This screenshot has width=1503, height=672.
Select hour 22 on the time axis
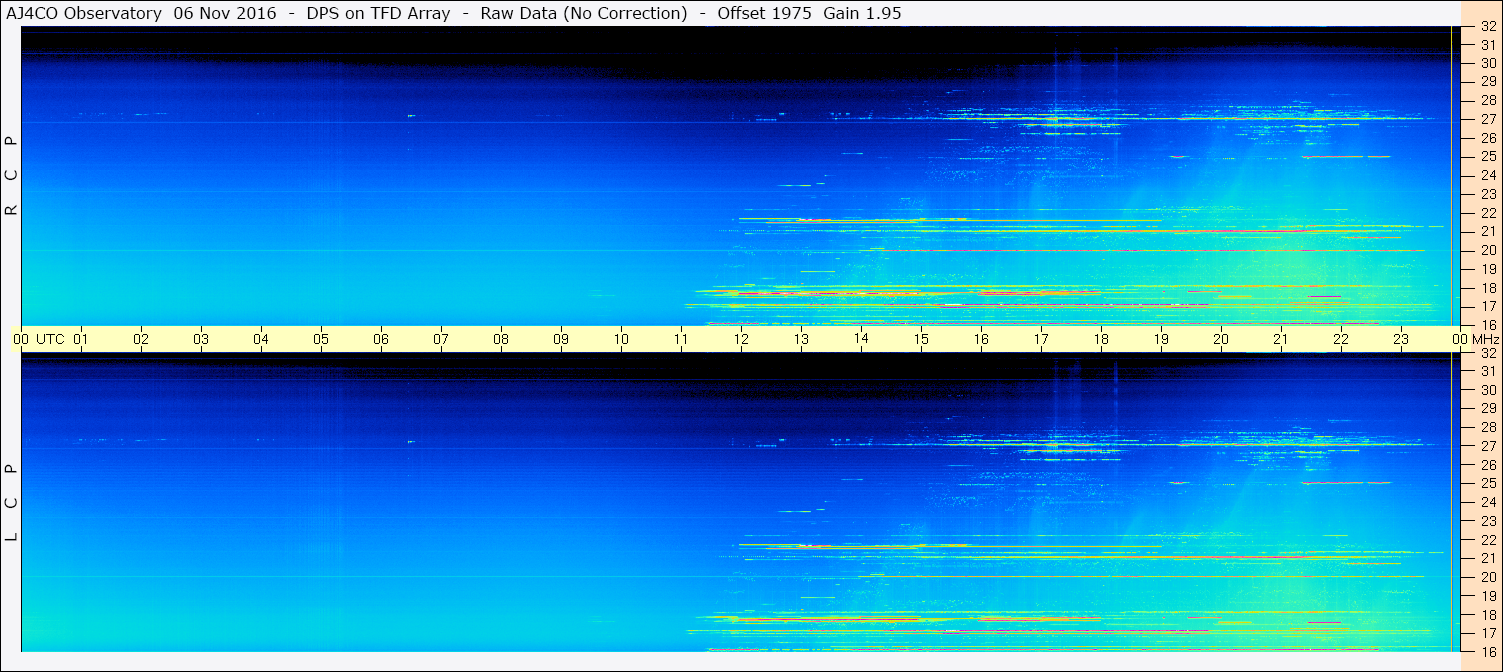click(x=1341, y=339)
